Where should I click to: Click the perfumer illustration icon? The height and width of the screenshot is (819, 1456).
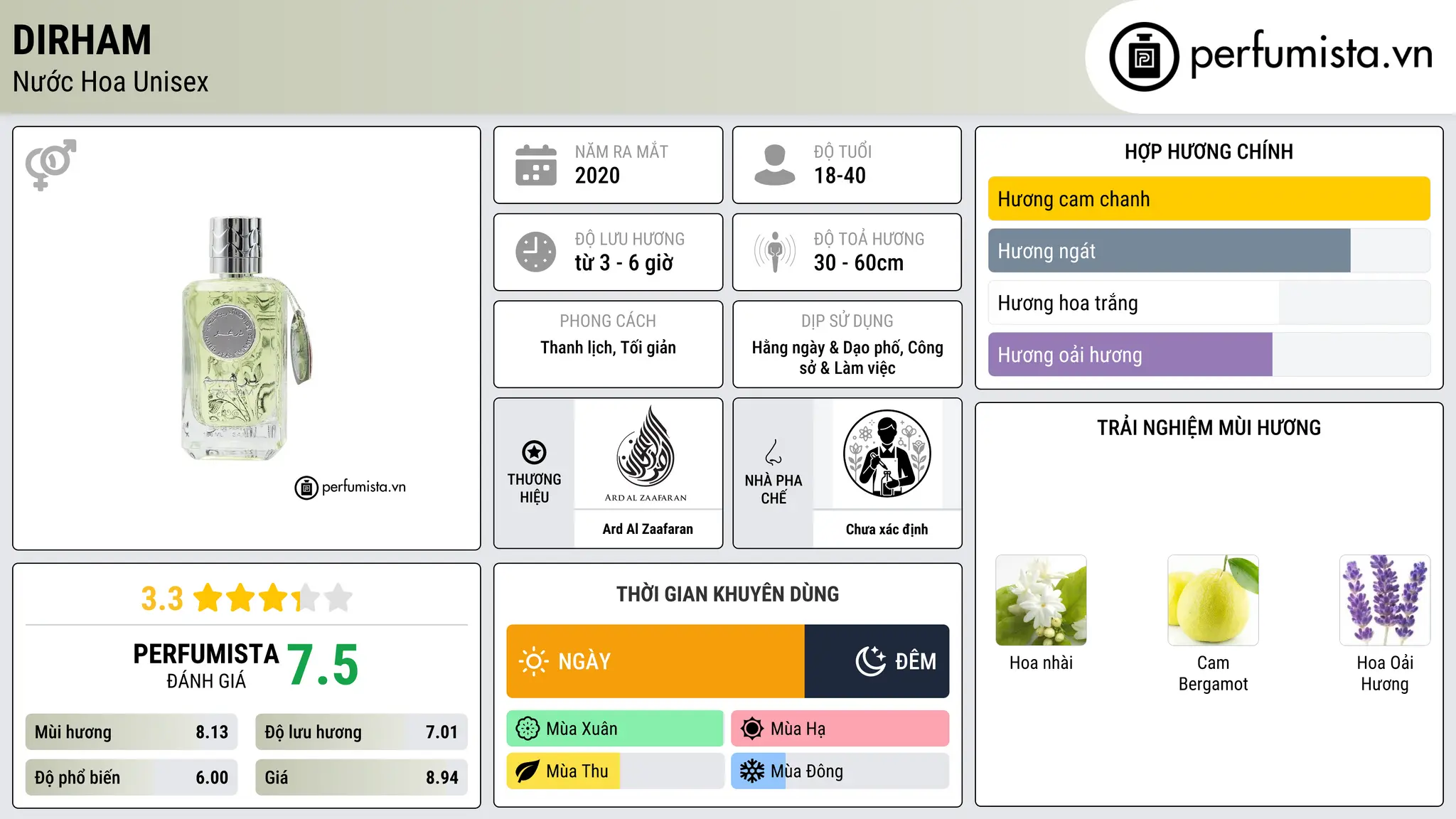(887, 454)
